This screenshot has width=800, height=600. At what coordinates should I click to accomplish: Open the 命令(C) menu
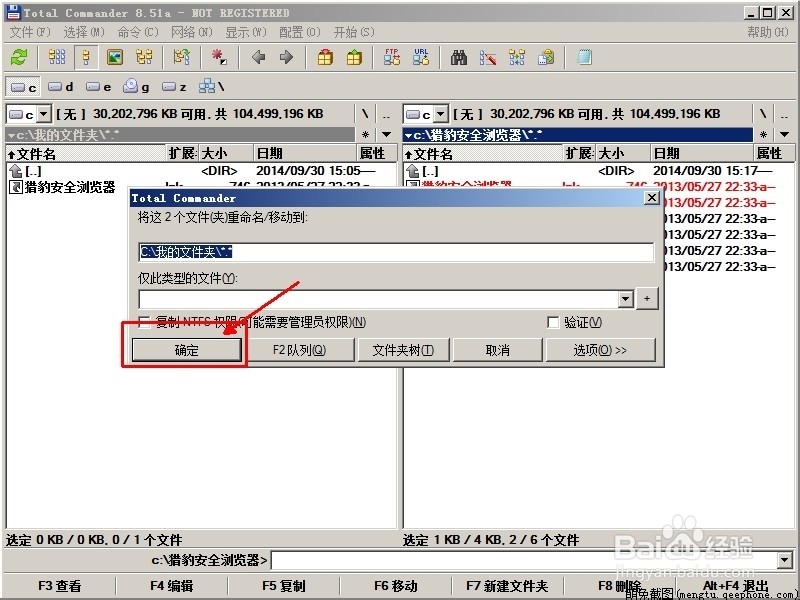pos(137,32)
